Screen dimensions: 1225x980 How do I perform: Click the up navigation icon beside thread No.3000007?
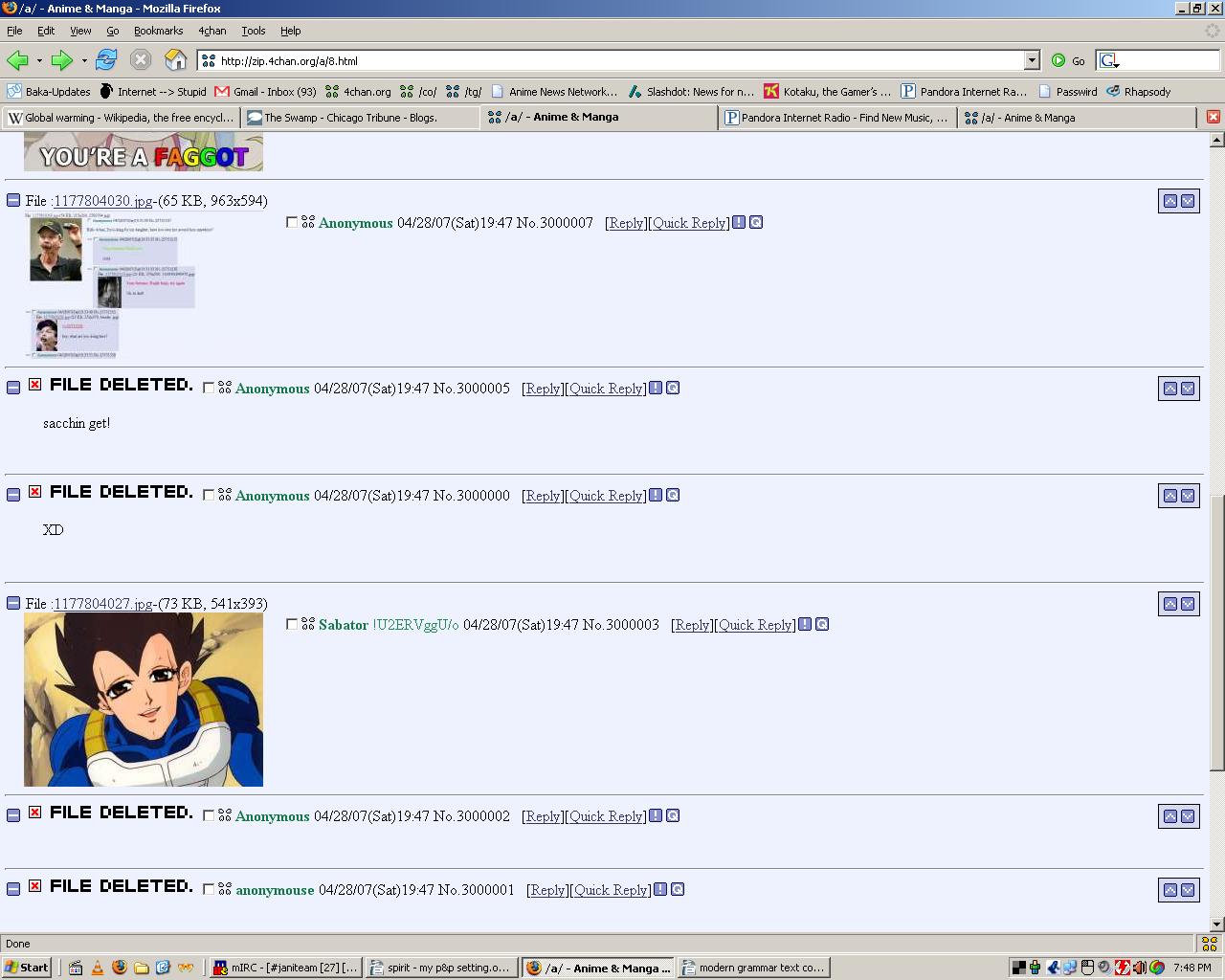[x=1169, y=201]
